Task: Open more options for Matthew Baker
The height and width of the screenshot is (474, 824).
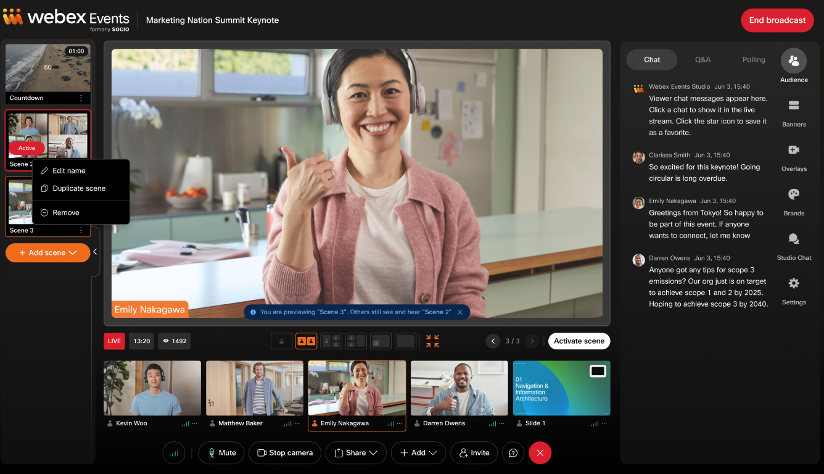Action: click(297, 424)
